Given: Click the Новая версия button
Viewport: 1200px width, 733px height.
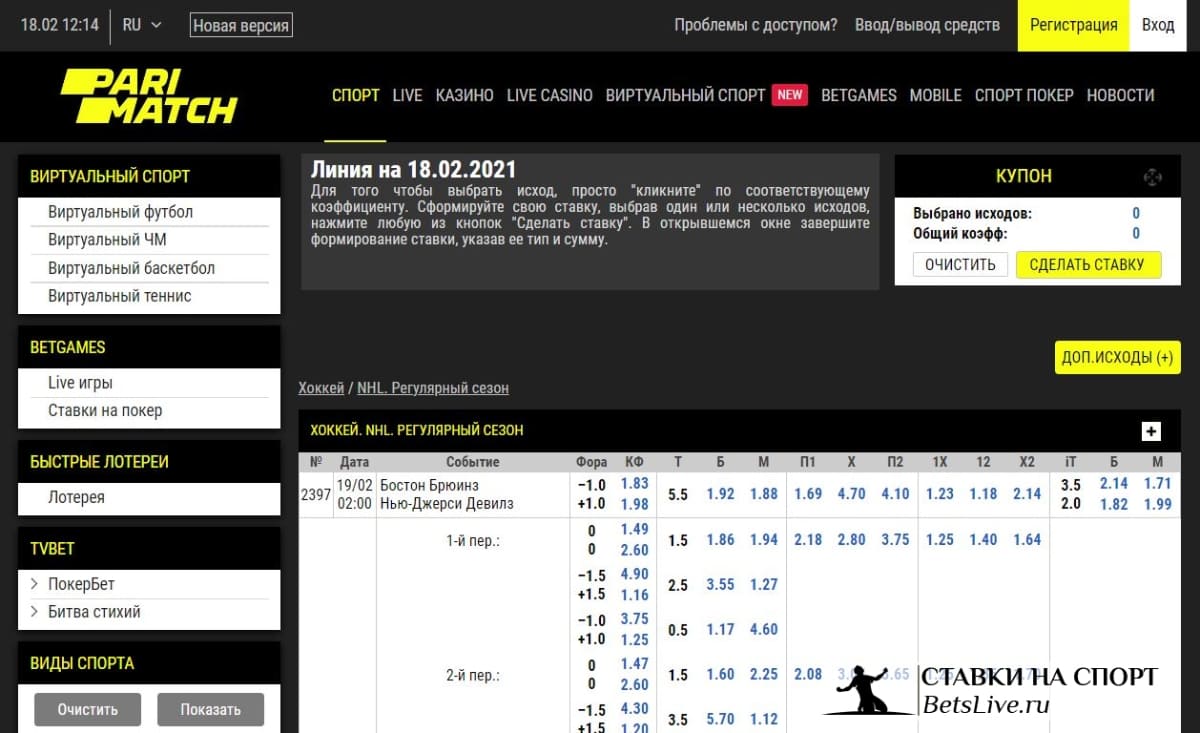Looking at the screenshot, I should coord(241,26).
